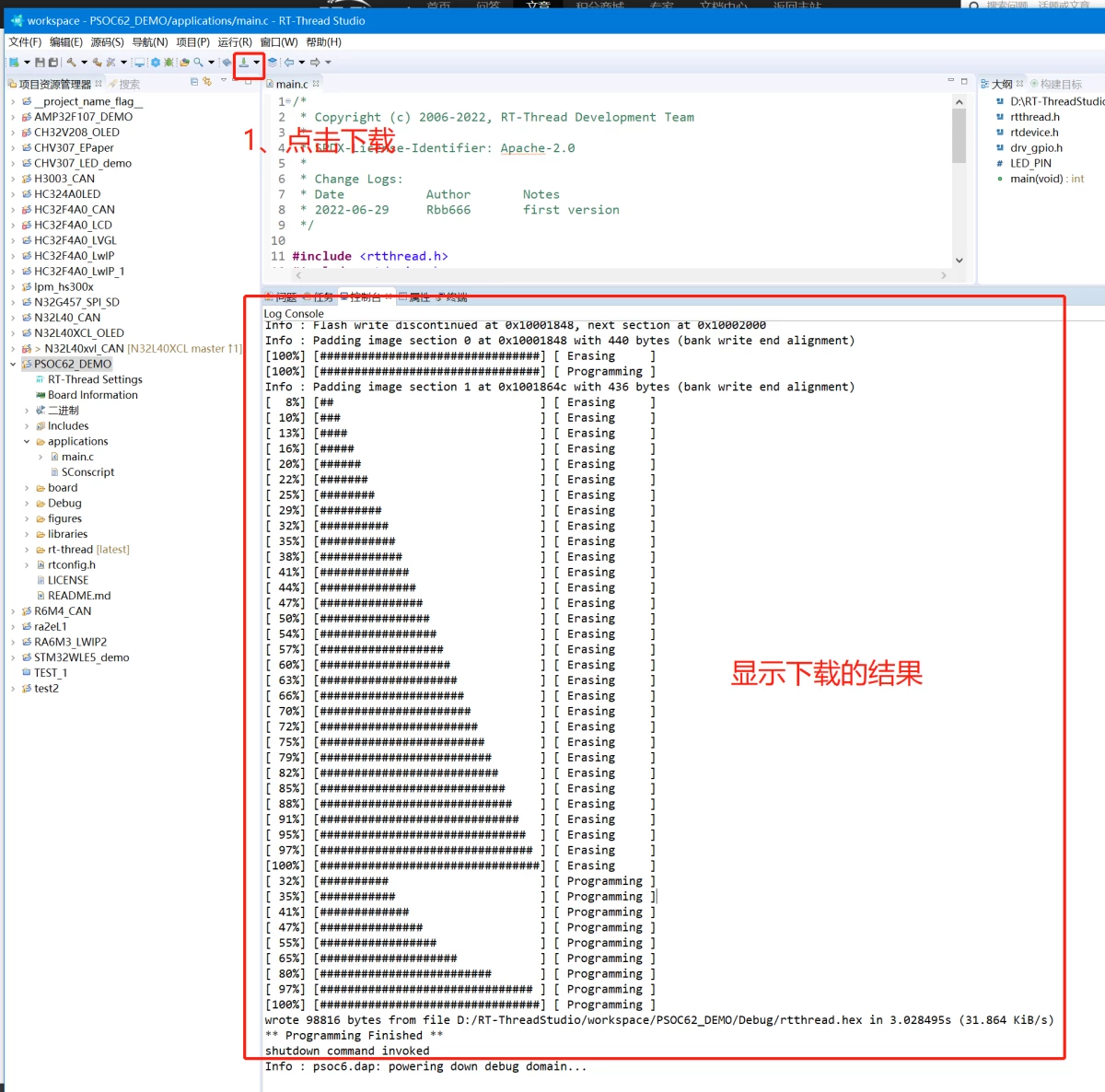This screenshot has width=1105, height=1092.
Task: Click the Back navigation arrow icon
Action: [x=287, y=62]
